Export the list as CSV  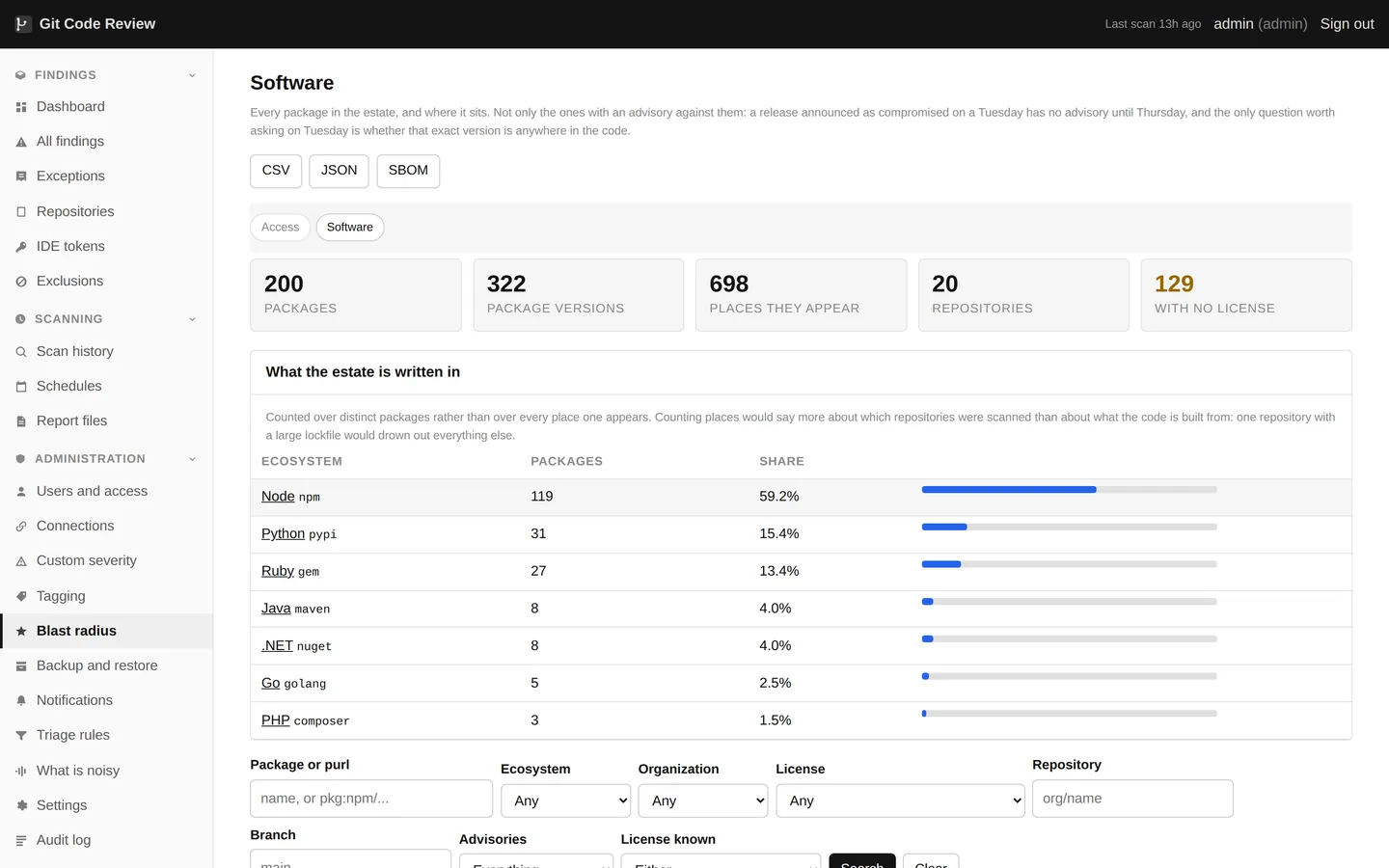(x=276, y=171)
